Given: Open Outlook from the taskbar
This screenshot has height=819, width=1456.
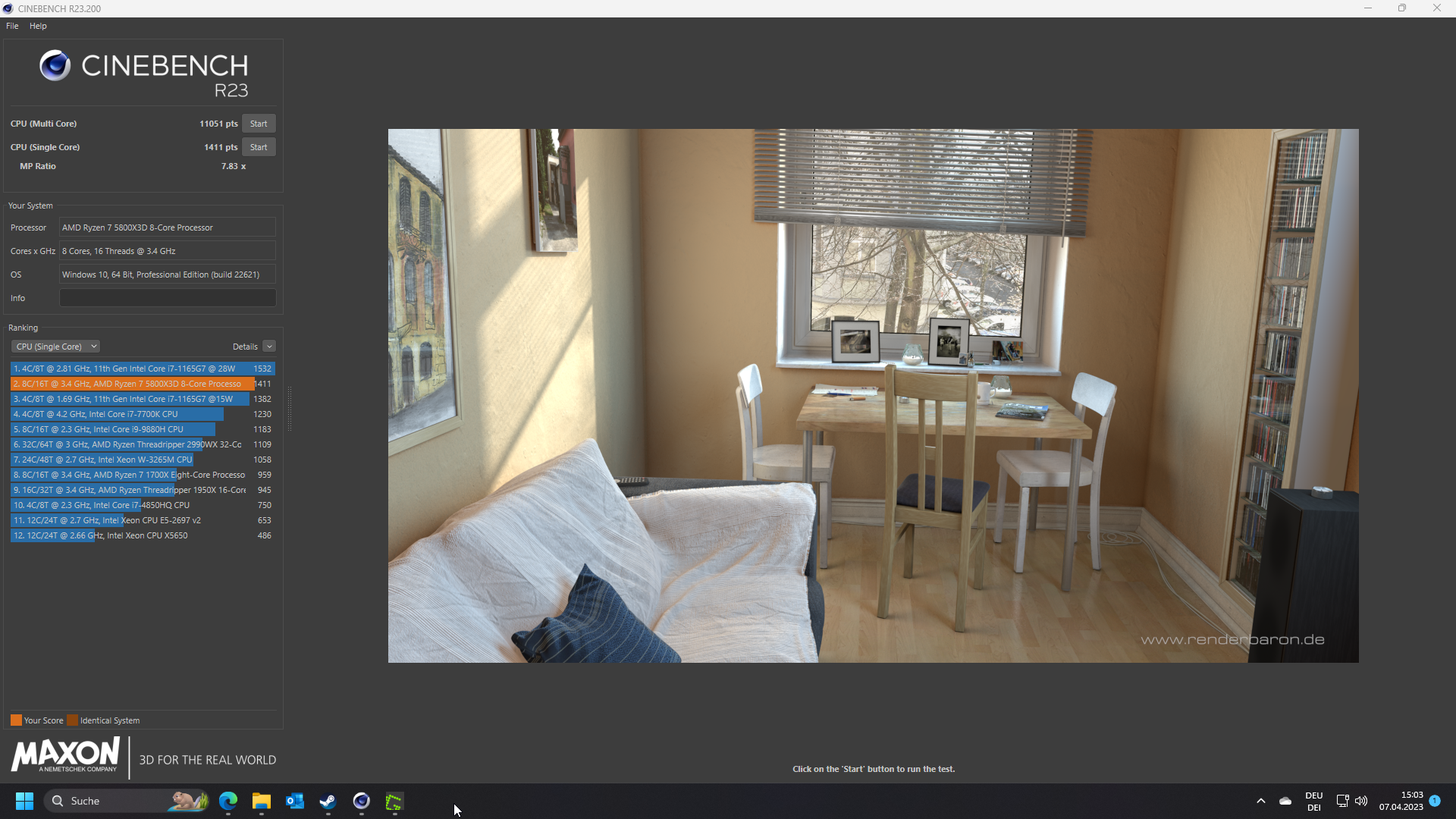Looking at the screenshot, I should tap(294, 801).
